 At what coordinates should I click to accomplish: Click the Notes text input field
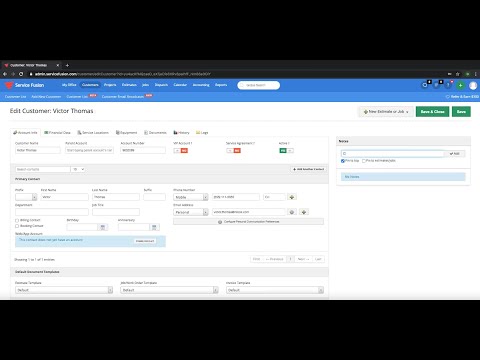pos(392,154)
